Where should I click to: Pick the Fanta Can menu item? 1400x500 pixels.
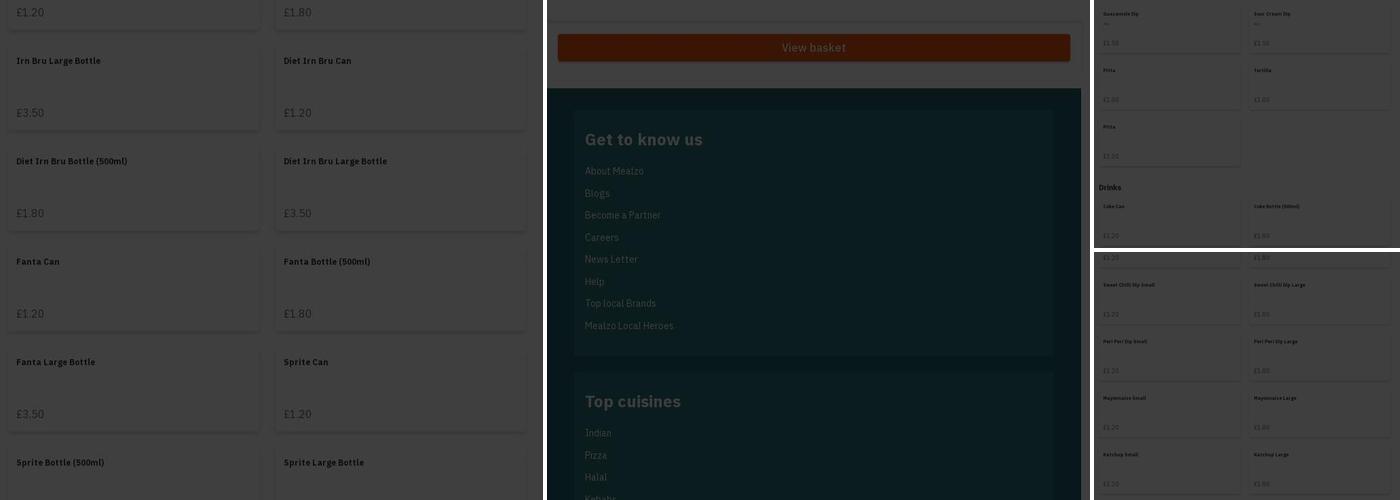click(x=133, y=288)
